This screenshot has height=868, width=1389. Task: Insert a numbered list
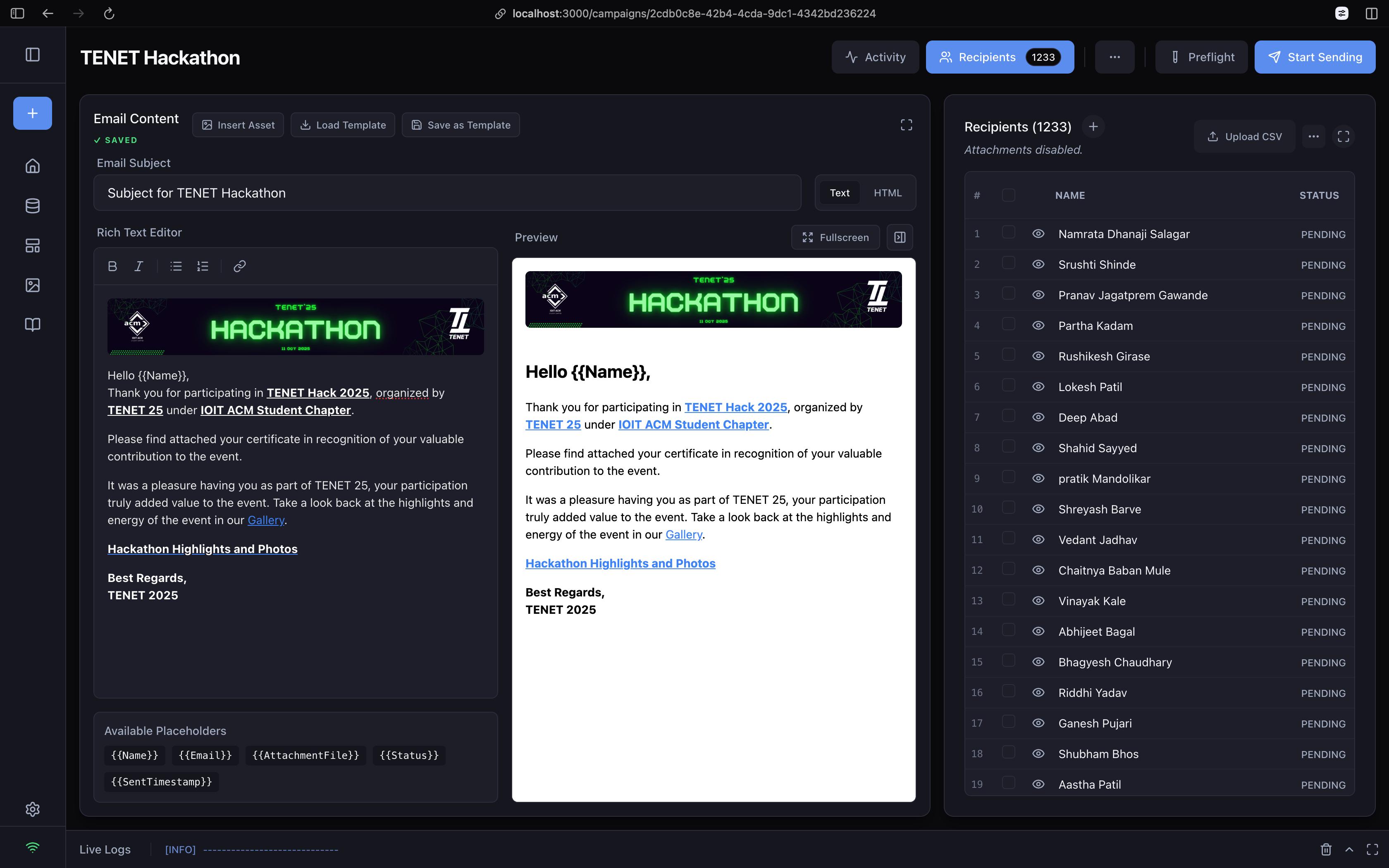click(203, 266)
